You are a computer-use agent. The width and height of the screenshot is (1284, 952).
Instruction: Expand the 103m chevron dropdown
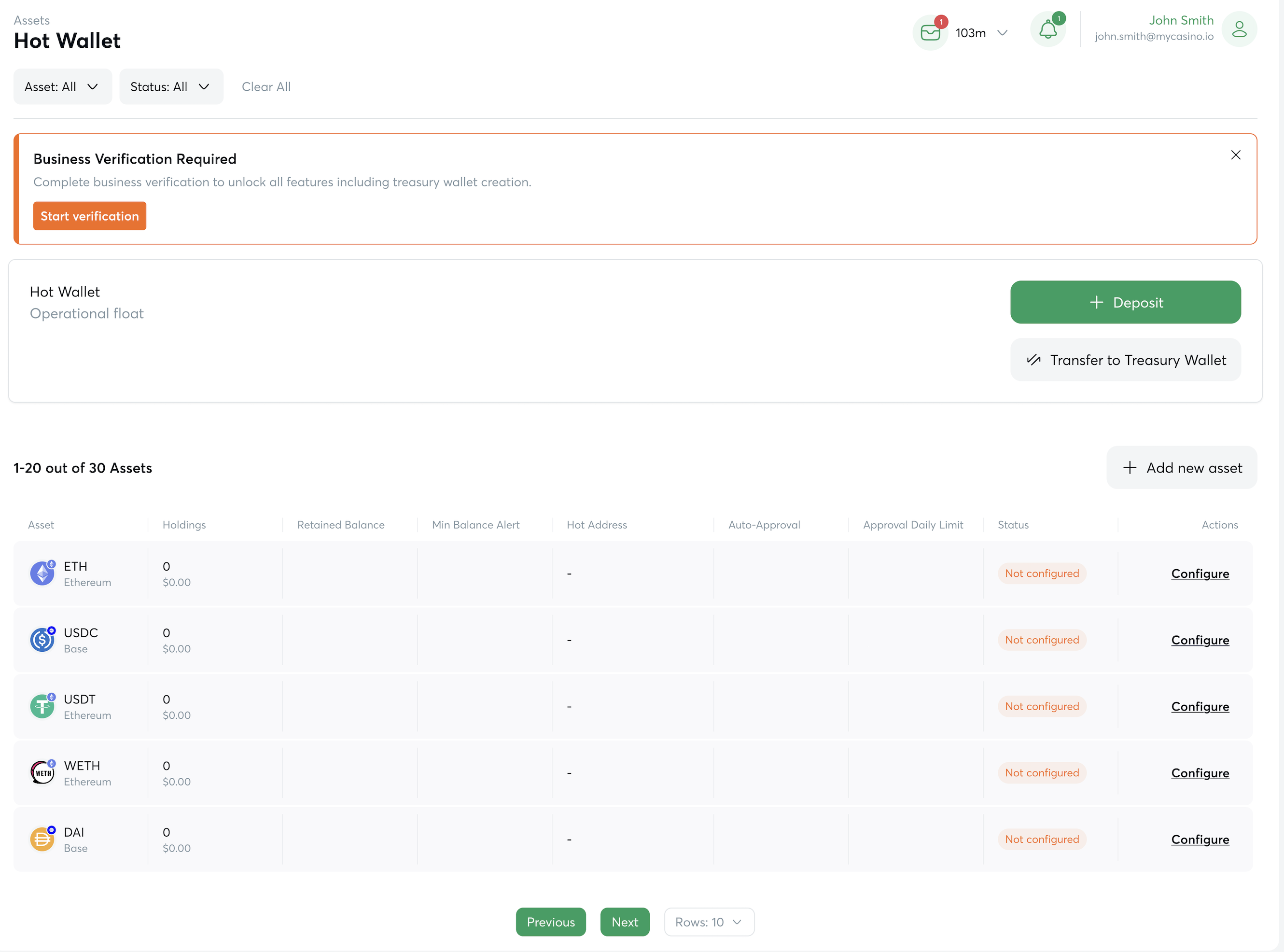1002,33
